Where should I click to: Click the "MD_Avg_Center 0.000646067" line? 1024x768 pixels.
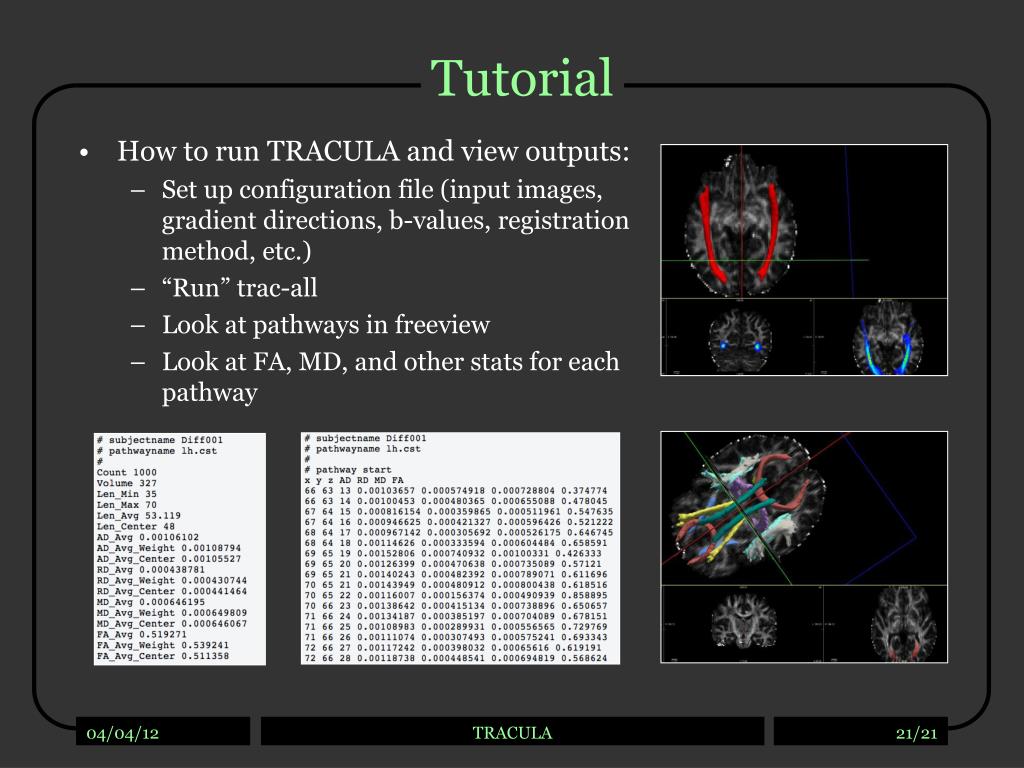172,624
